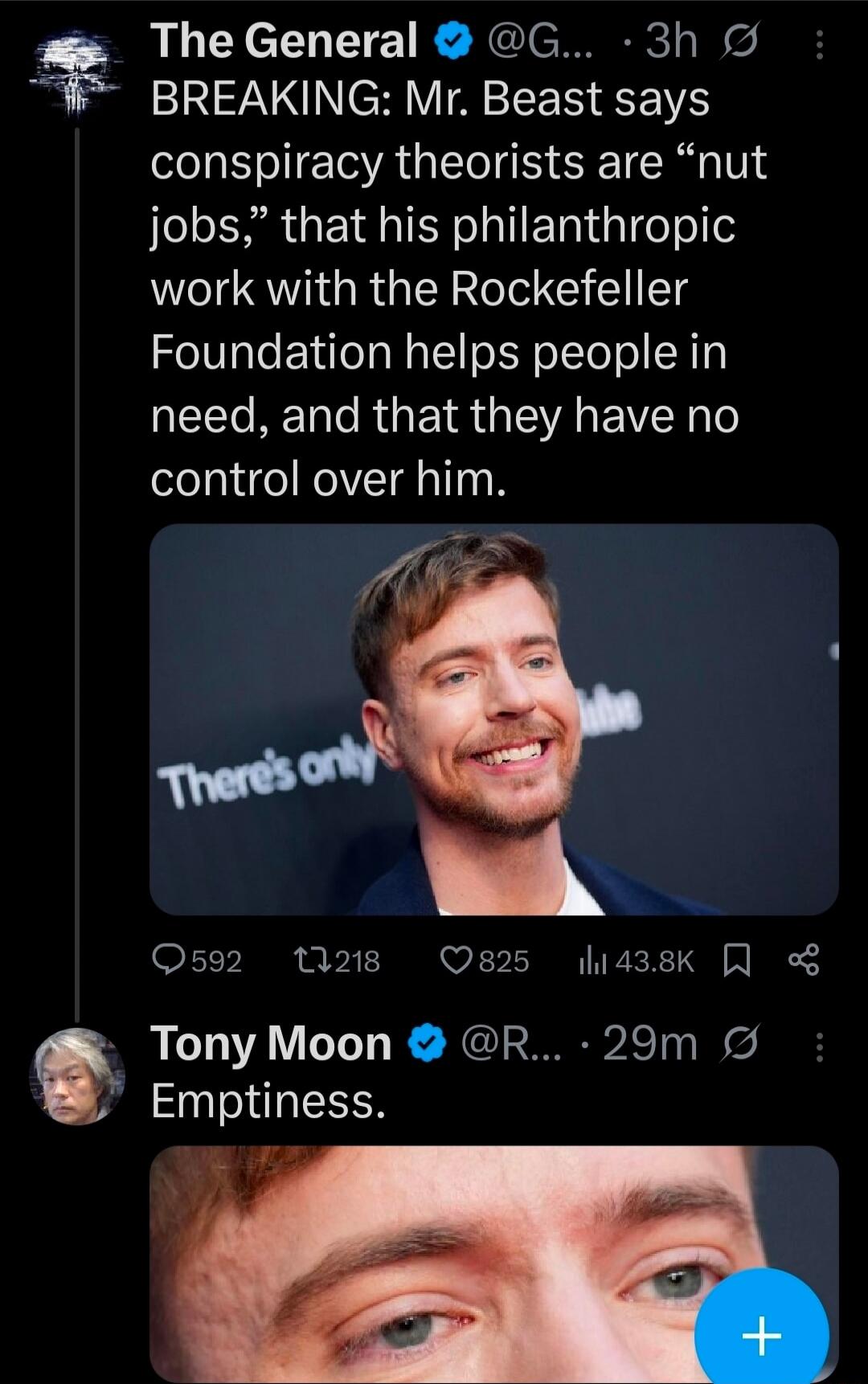Open Tony Moon's profile name link

[x=271, y=1044]
